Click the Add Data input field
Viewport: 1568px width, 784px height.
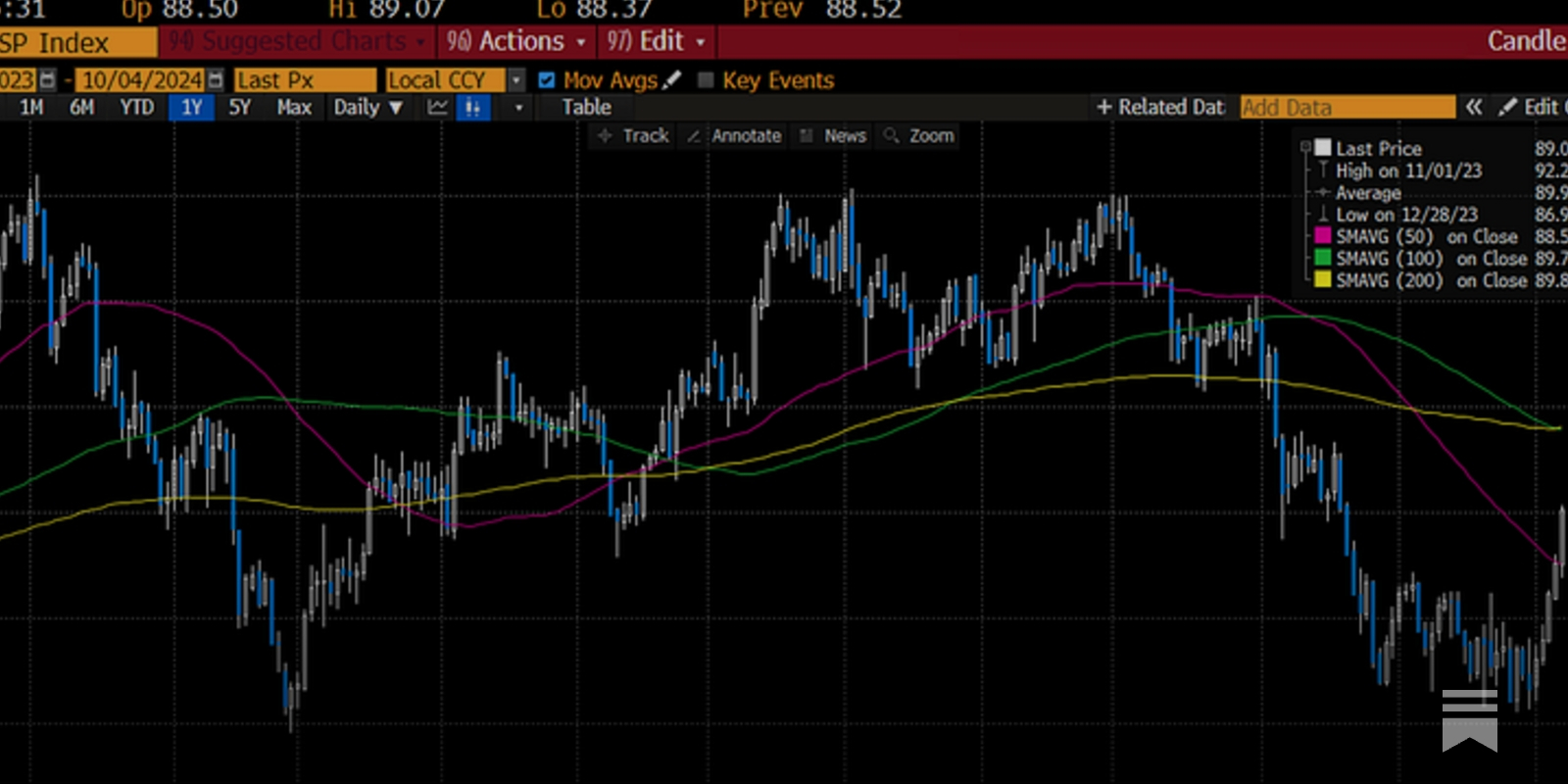[x=1347, y=108]
